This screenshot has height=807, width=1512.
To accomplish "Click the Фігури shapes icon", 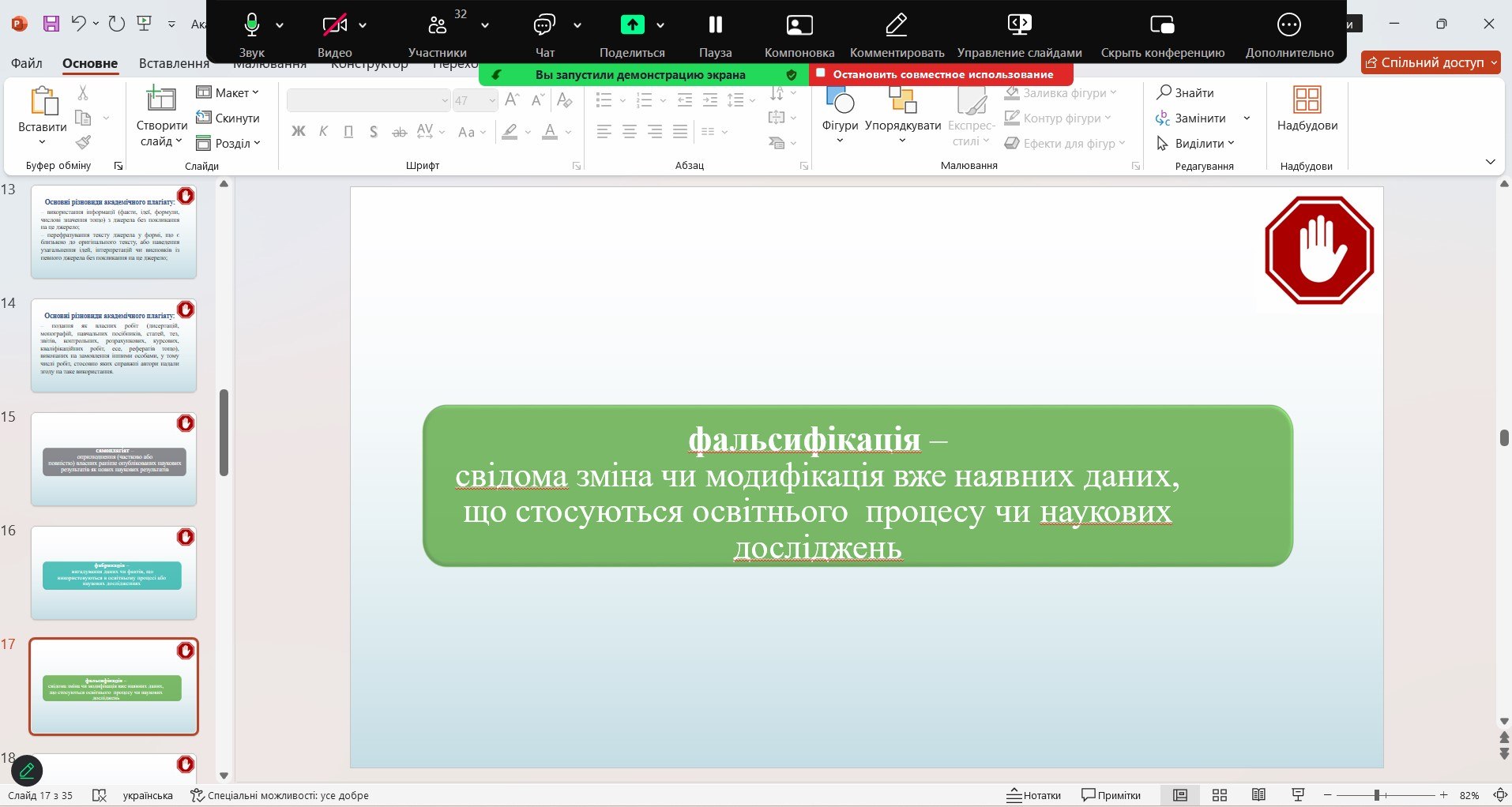I will pyautogui.click(x=839, y=100).
